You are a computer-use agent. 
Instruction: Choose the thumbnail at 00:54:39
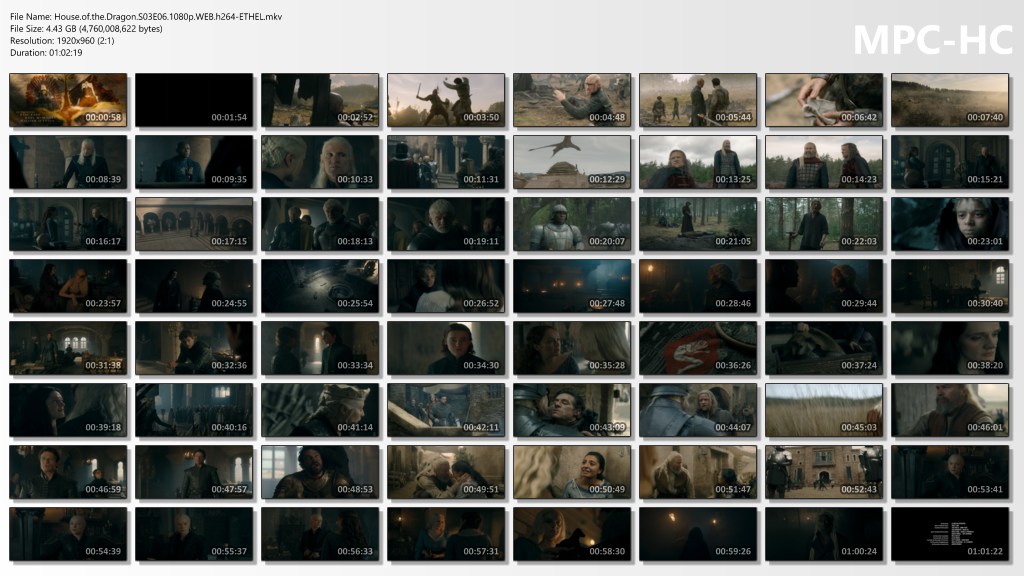(68, 534)
